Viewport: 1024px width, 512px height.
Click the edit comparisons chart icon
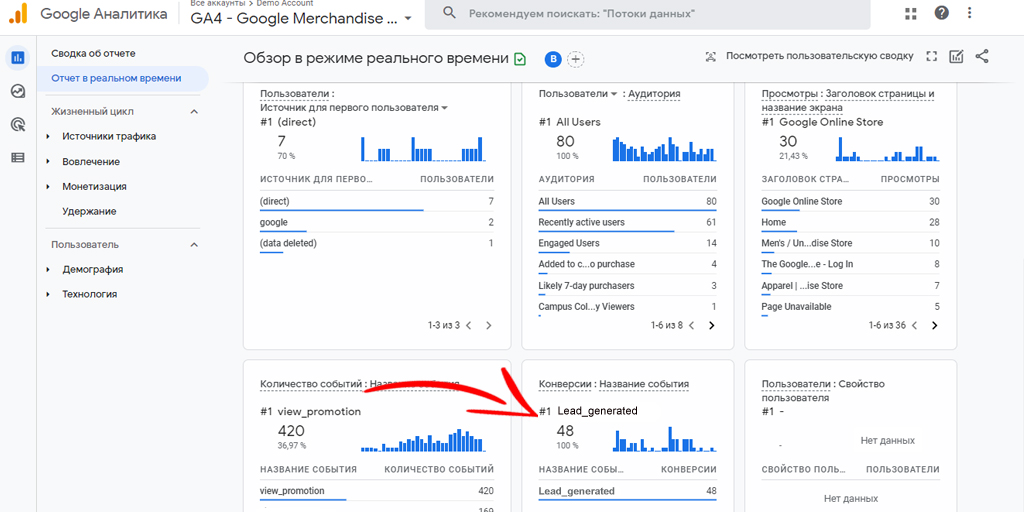[x=957, y=57]
